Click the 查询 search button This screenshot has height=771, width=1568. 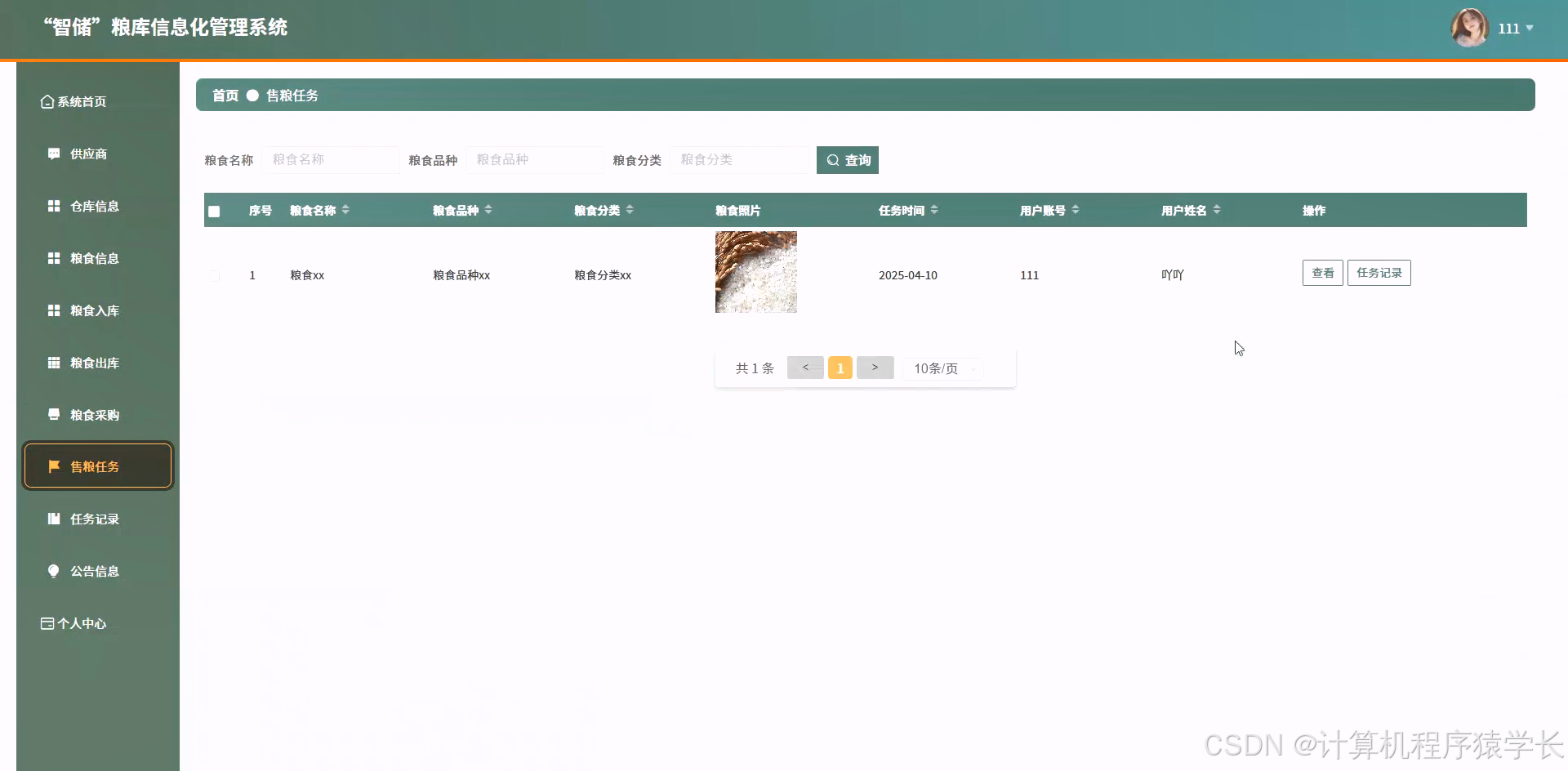(847, 159)
